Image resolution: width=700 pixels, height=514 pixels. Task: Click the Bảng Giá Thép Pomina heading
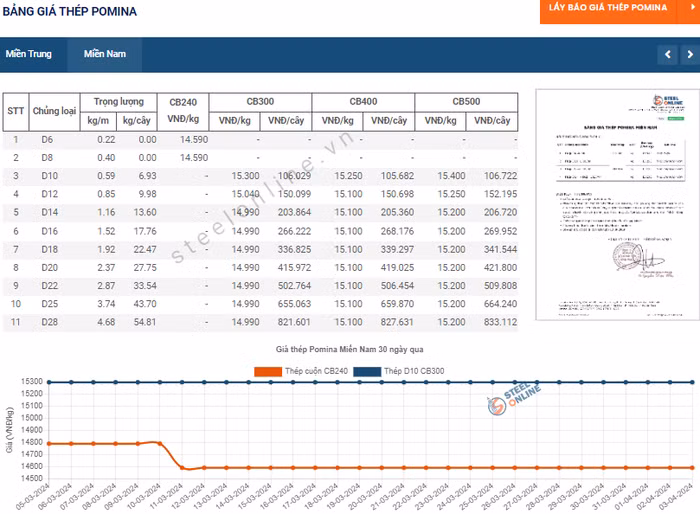tap(70, 12)
